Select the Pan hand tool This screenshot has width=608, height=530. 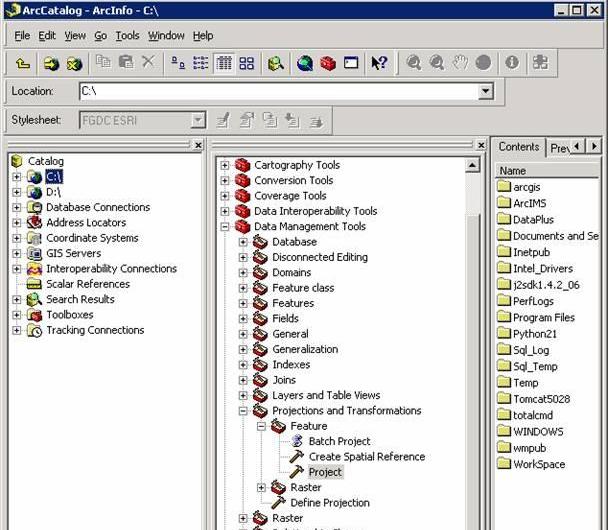point(460,63)
